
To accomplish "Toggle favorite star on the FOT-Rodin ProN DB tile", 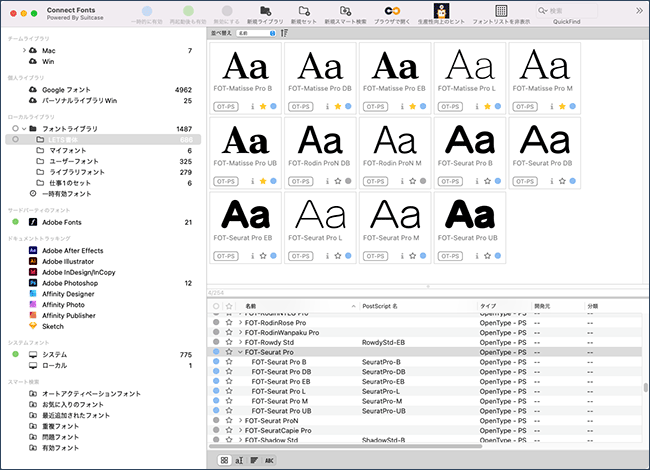I will [x=338, y=181].
